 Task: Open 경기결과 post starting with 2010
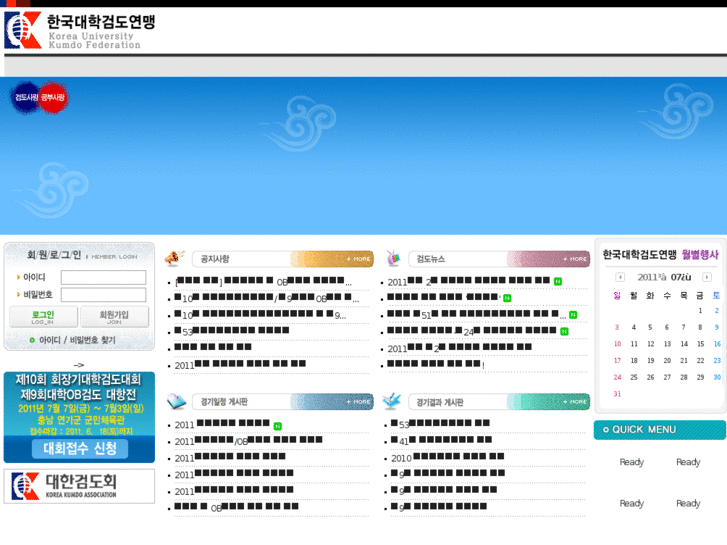point(447,457)
